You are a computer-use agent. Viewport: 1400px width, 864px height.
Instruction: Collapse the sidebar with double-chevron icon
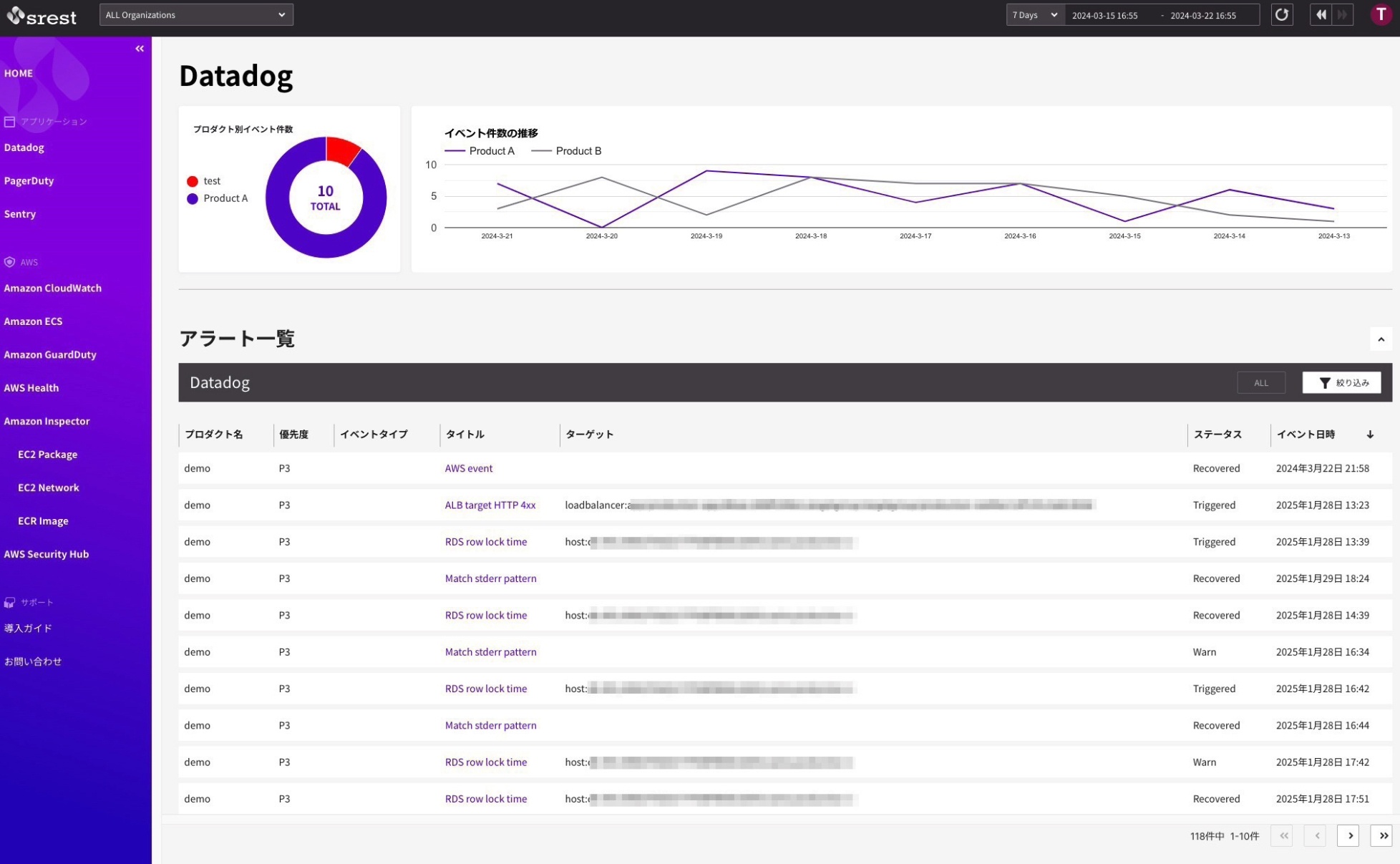coord(140,49)
